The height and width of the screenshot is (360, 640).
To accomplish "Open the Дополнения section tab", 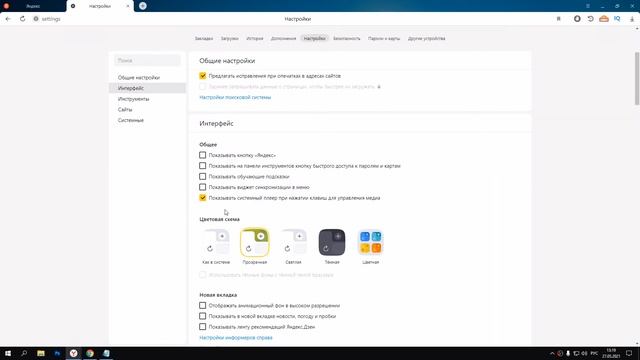I will tap(283, 38).
